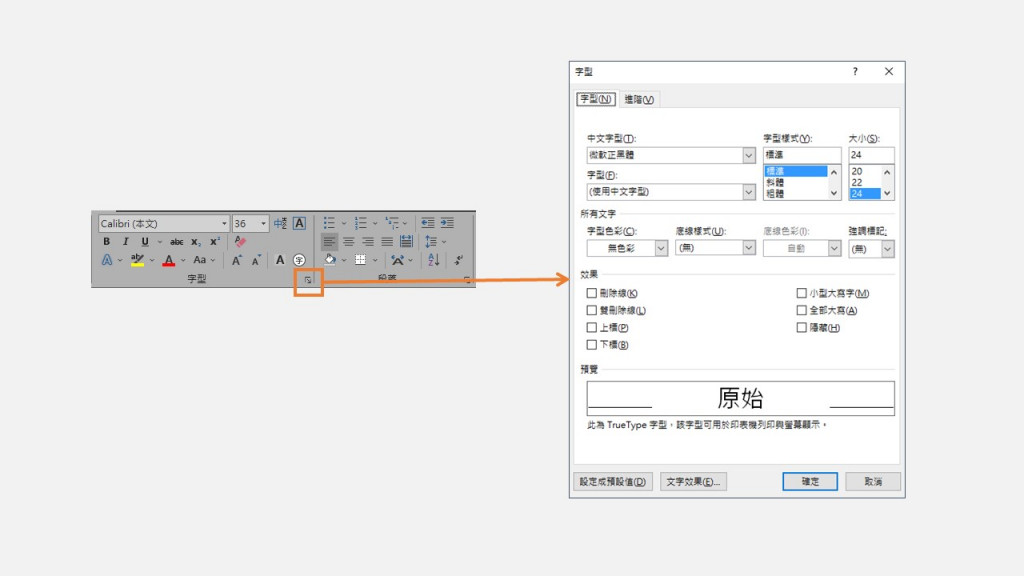Apply subscript formatting (X₂)
Screen dimensions: 1024x576
(x=195, y=242)
